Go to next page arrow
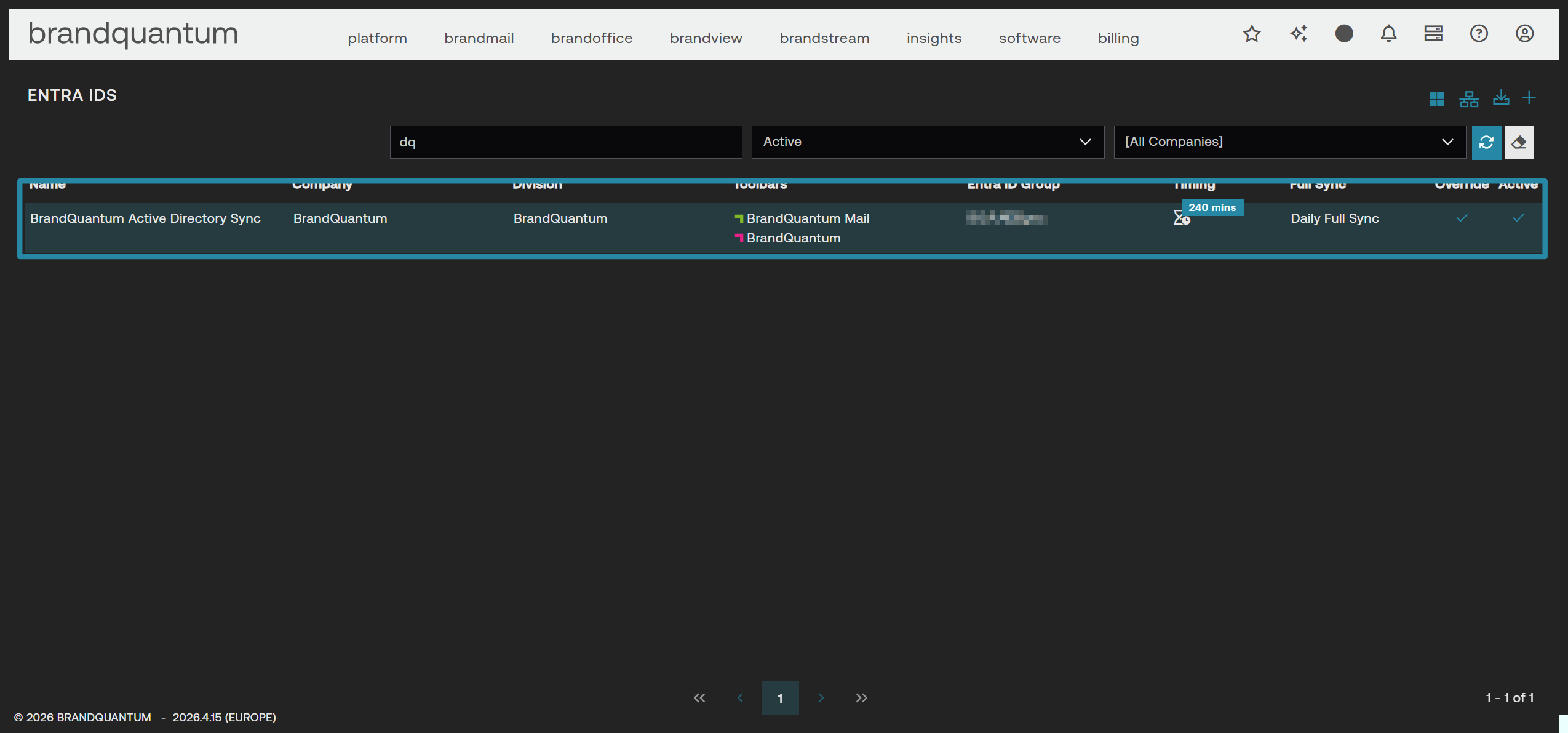 pos(821,698)
